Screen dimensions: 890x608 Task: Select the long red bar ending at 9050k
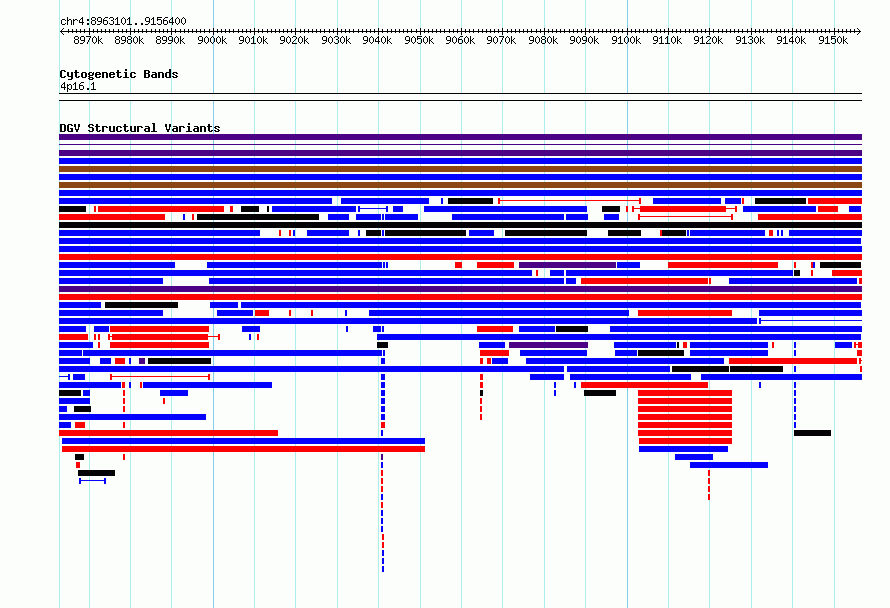(x=244, y=449)
